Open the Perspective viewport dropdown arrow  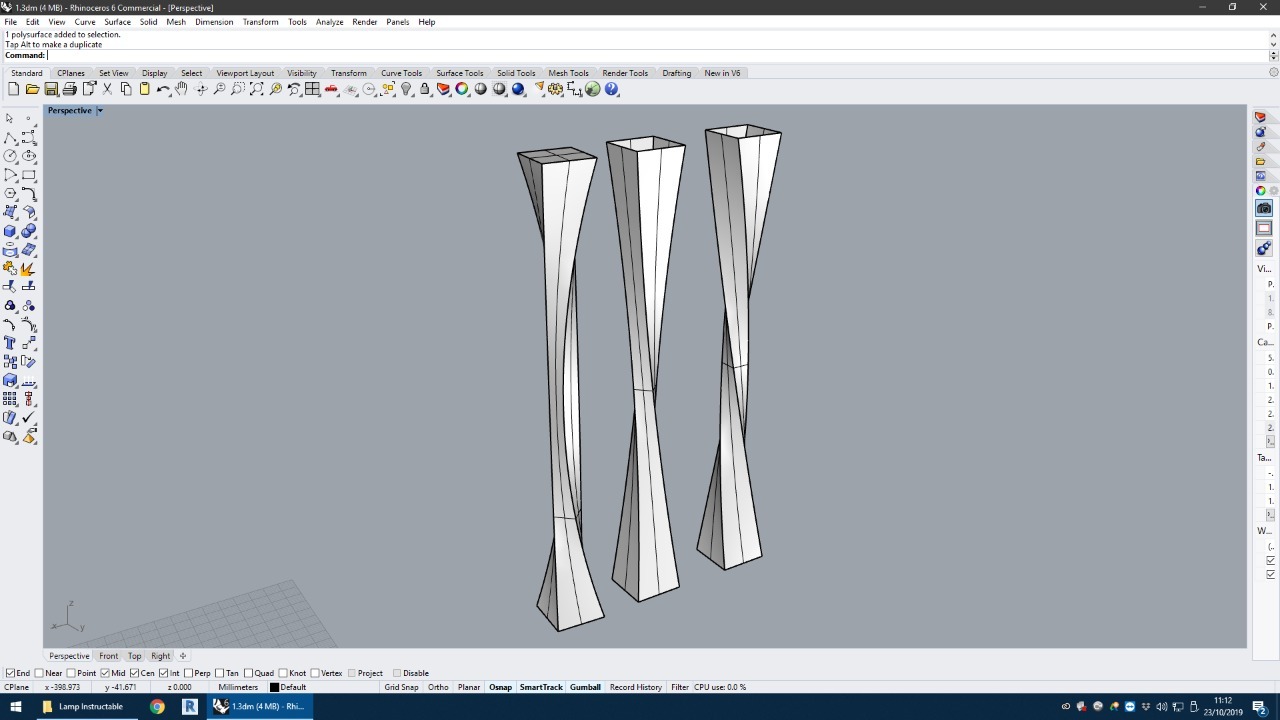click(x=100, y=110)
